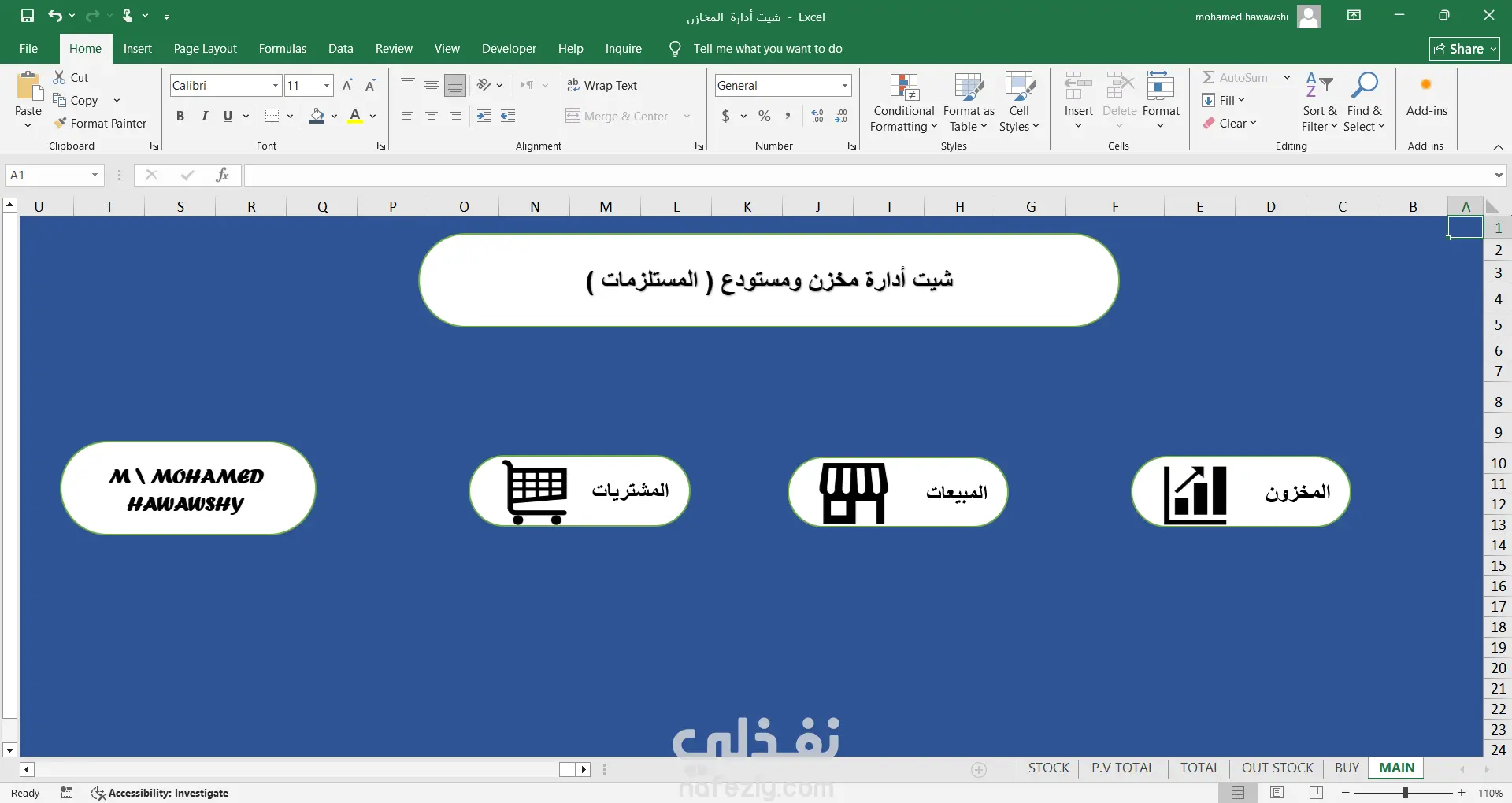Click the Insert Function fx icon
Viewport: 1512px width, 803px height.
[x=222, y=175]
